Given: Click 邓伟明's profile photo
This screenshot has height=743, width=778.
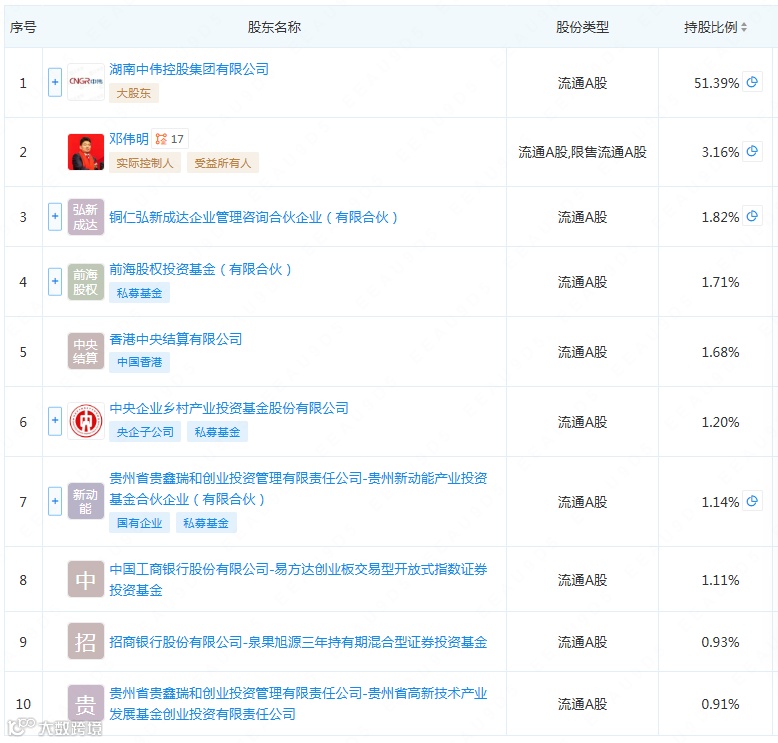Looking at the screenshot, I should tap(86, 152).
